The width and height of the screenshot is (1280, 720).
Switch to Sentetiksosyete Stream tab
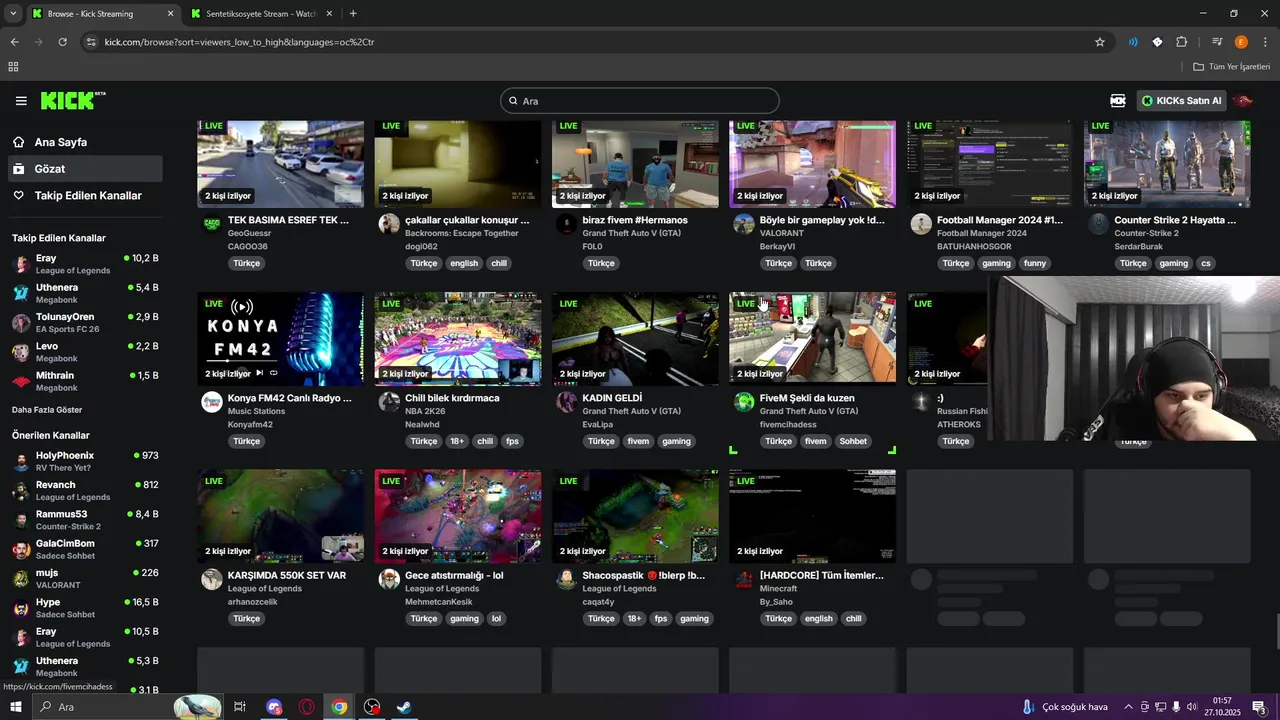(260, 14)
